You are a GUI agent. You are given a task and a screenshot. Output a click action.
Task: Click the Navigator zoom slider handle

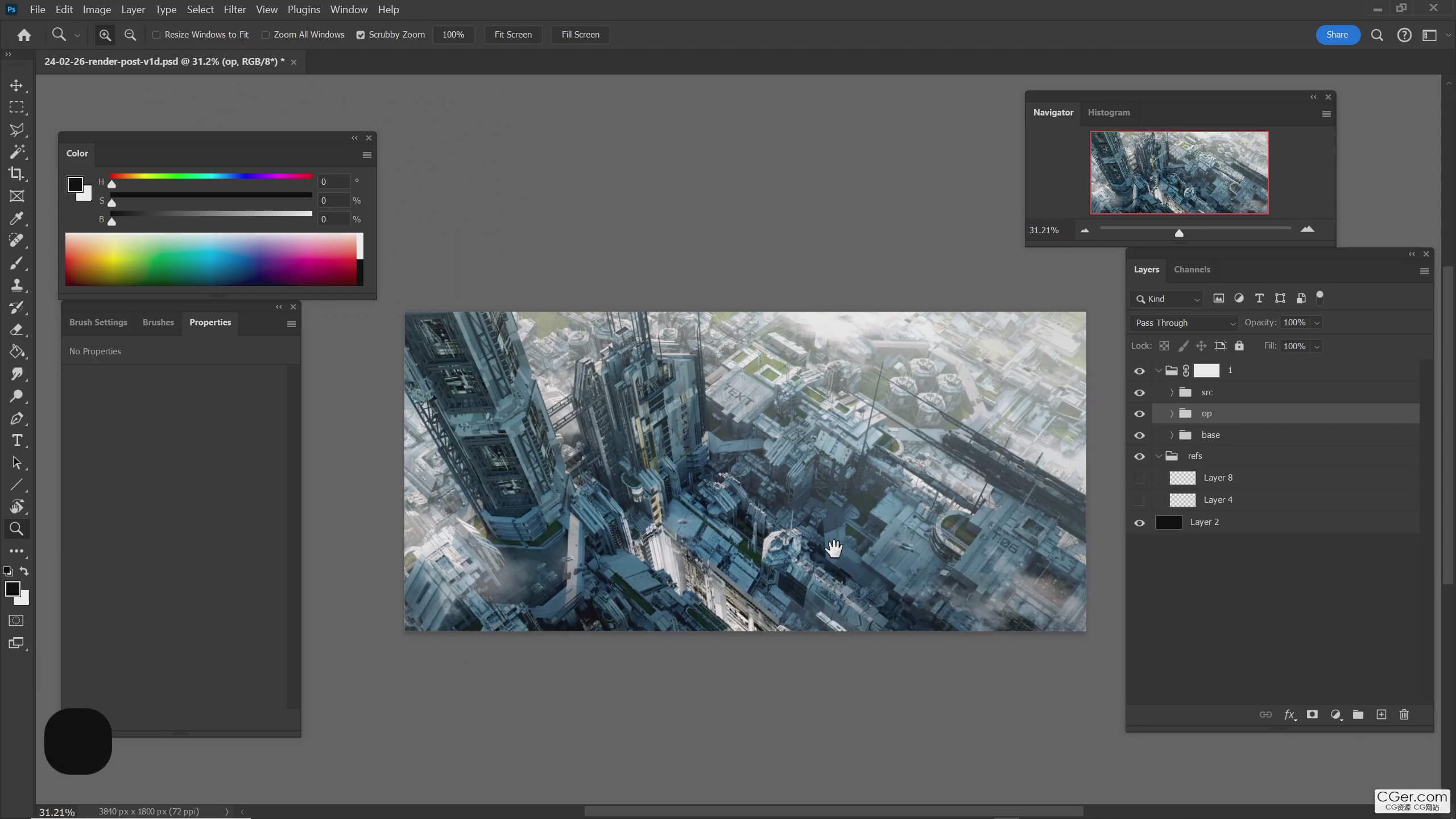click(x=1179, y=233)
